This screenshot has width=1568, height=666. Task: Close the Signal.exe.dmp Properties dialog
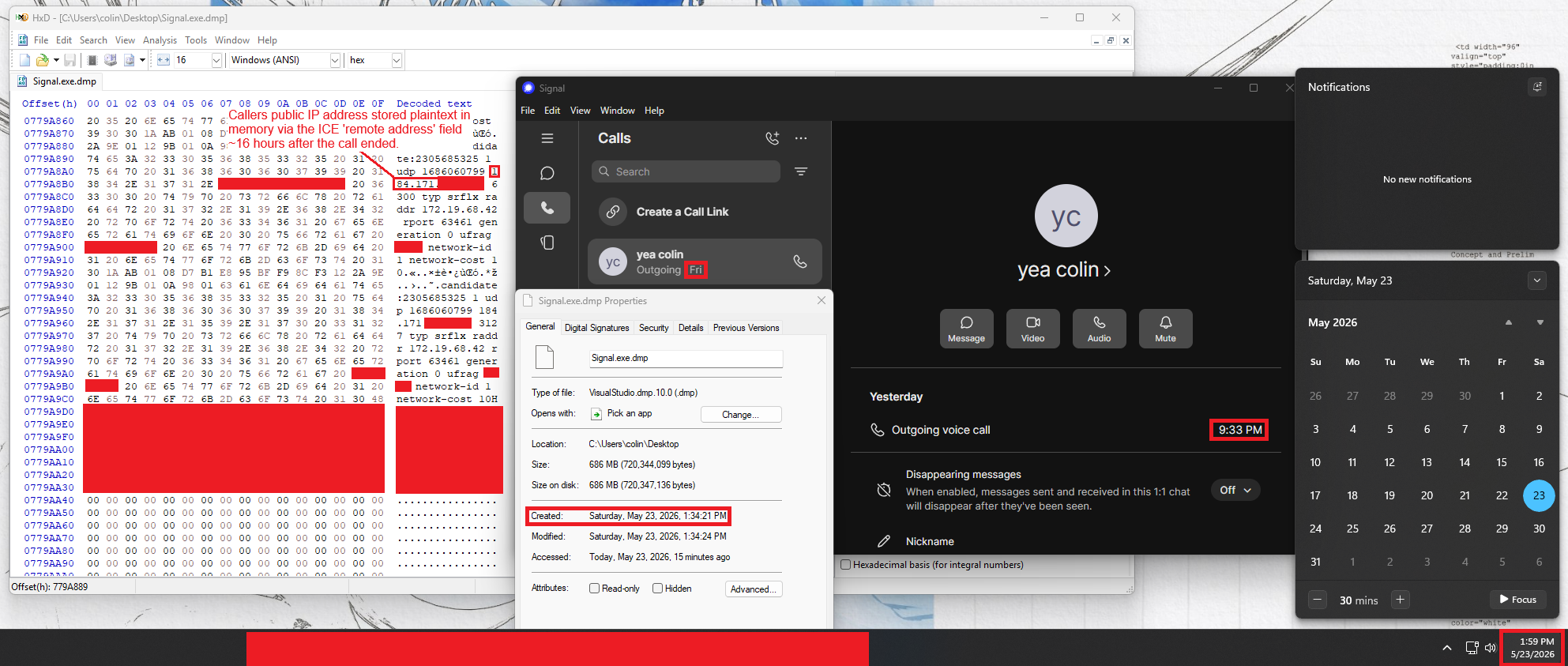tap(822, 300)
